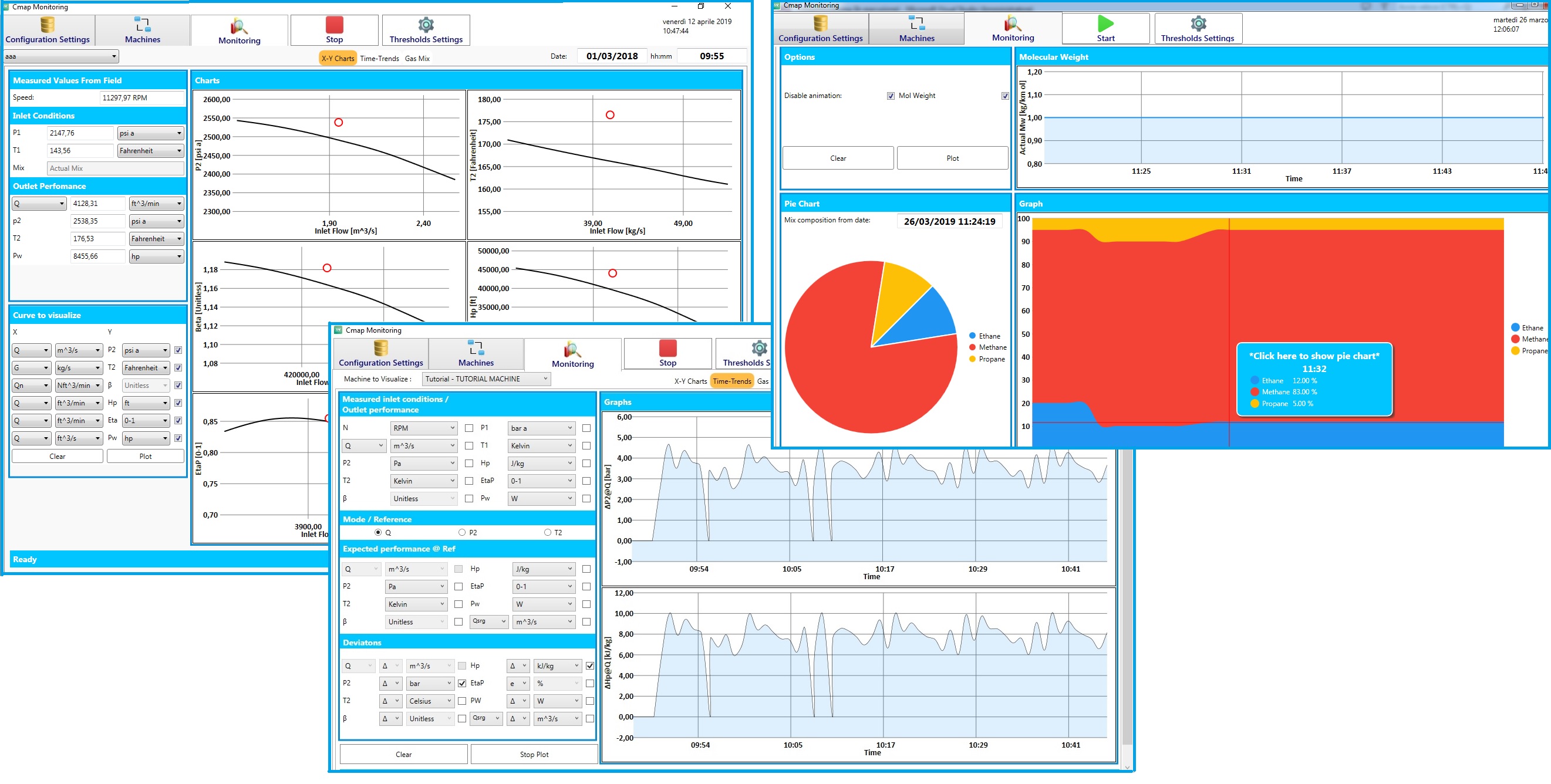Screen dimensions: 1551x784
Task: Toggle the checked P2 checkbox under Deviatons
Action: coord(462,684)
